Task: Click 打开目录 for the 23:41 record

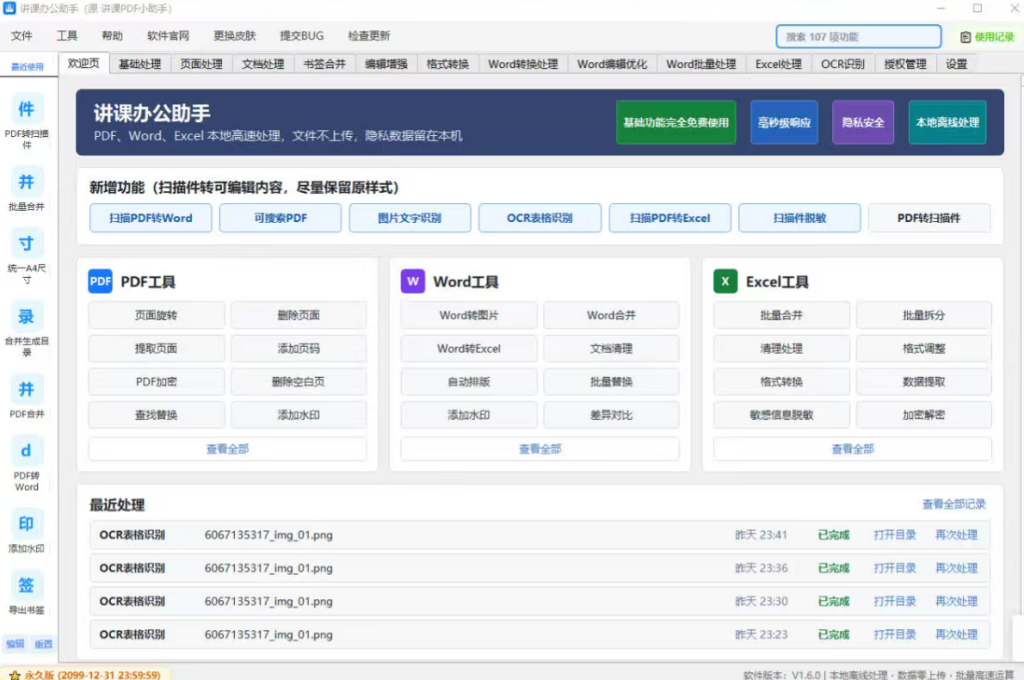Action: point(895,535)
